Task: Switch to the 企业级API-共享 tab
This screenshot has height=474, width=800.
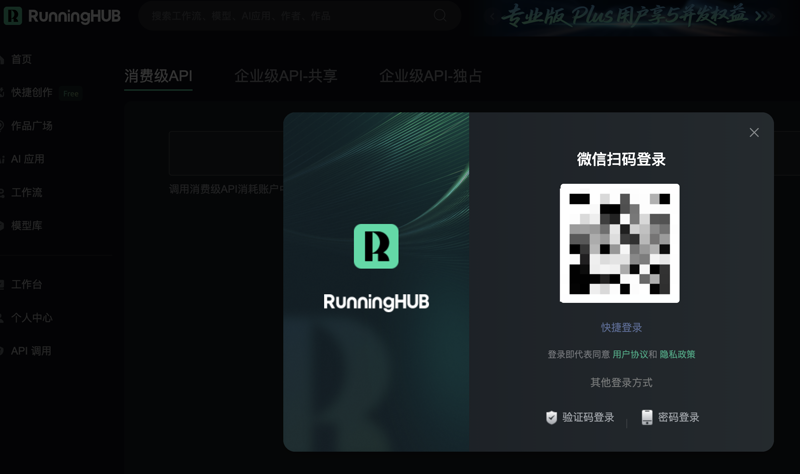Action: [x=286, y=76]
